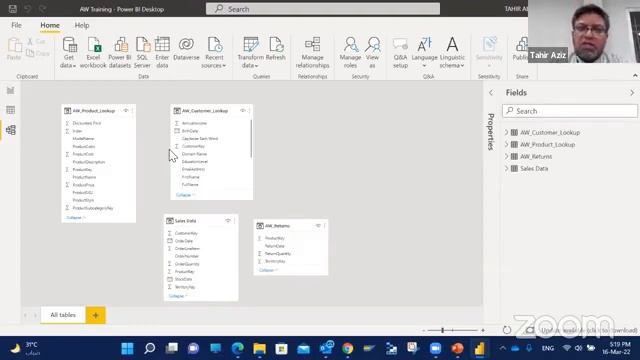Click the Paste button
640x360 pixels.
tap(14, 49)
